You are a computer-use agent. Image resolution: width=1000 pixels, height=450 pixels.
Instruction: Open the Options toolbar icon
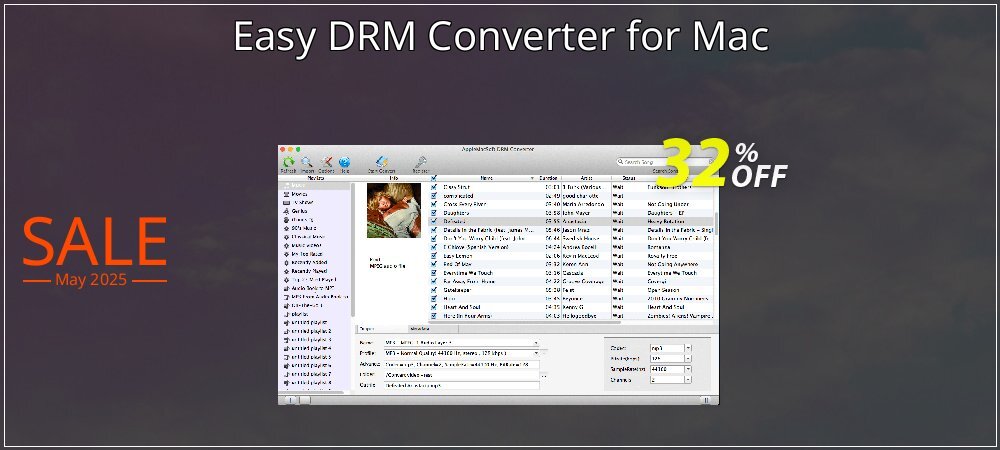[x=326, y=163]
